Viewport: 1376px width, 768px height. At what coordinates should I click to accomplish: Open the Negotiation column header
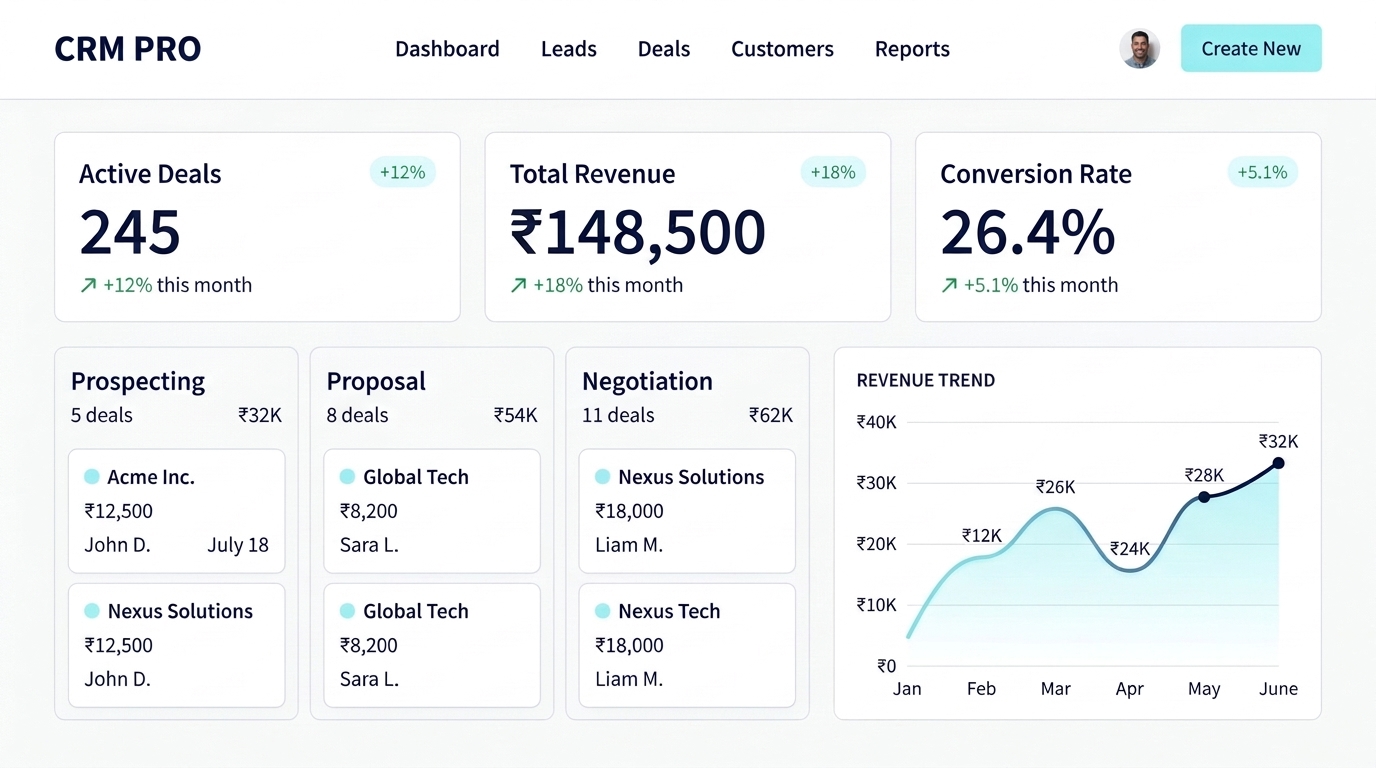tap(647, 382)
